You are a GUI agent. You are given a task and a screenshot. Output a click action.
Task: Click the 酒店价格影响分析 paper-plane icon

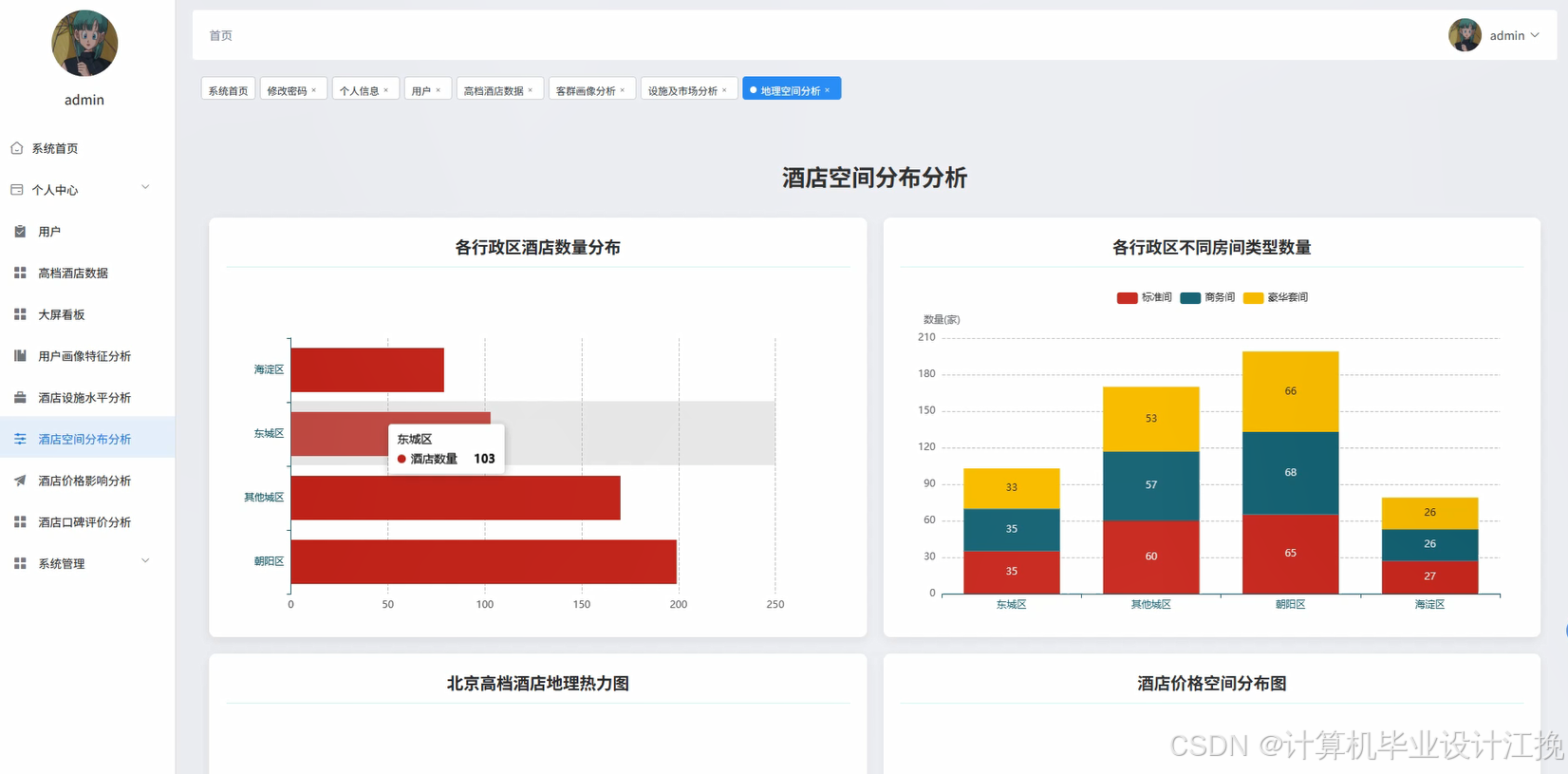pos(20,481)
